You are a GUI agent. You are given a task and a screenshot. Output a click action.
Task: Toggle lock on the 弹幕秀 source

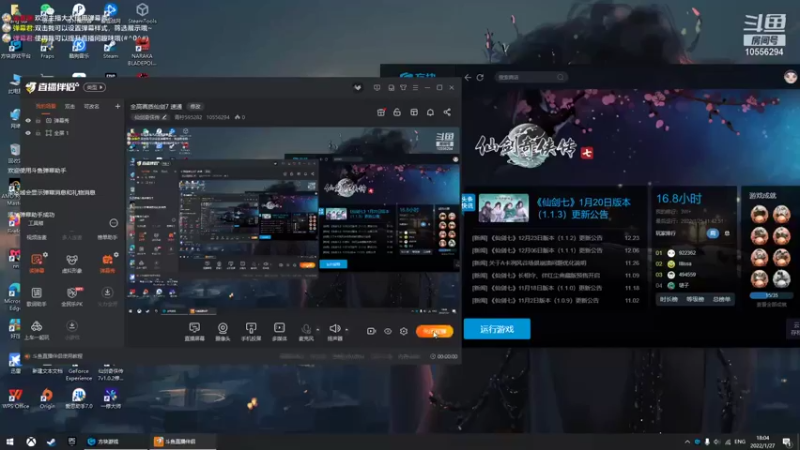click(38, 120)
